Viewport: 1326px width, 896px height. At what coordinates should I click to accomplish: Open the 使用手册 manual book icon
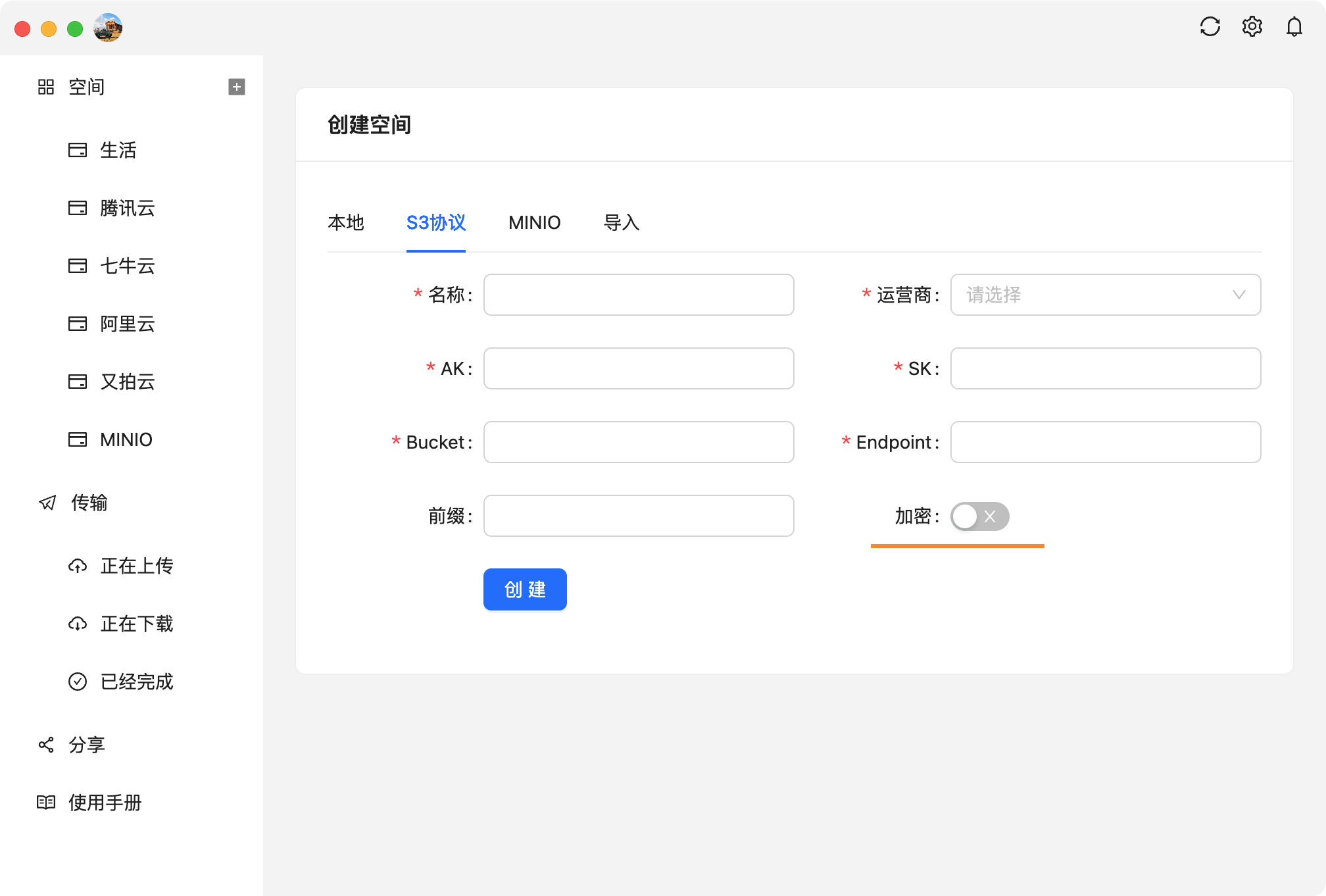tap(45, 803)
